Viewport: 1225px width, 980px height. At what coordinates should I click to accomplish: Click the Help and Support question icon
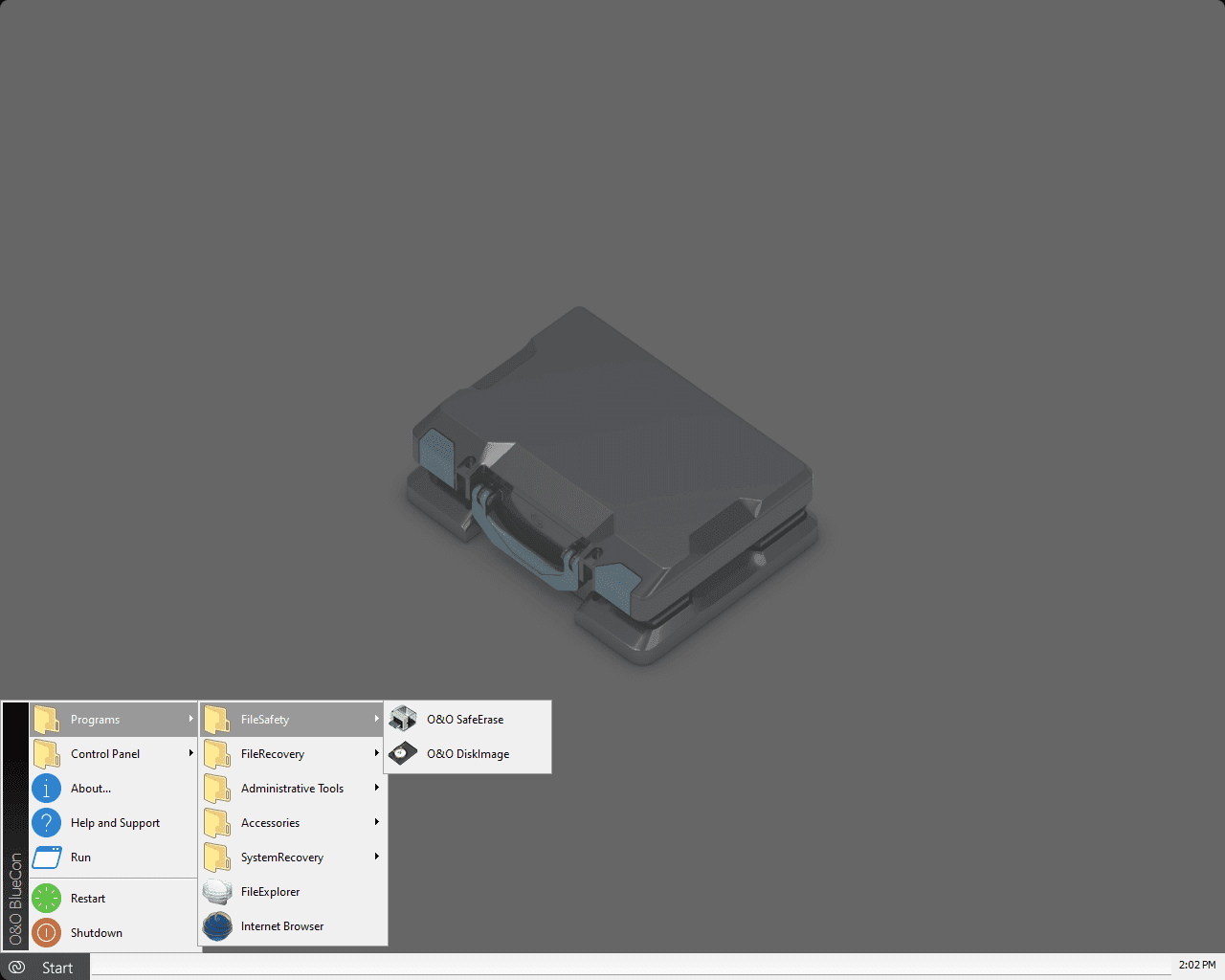click(46, 823)
